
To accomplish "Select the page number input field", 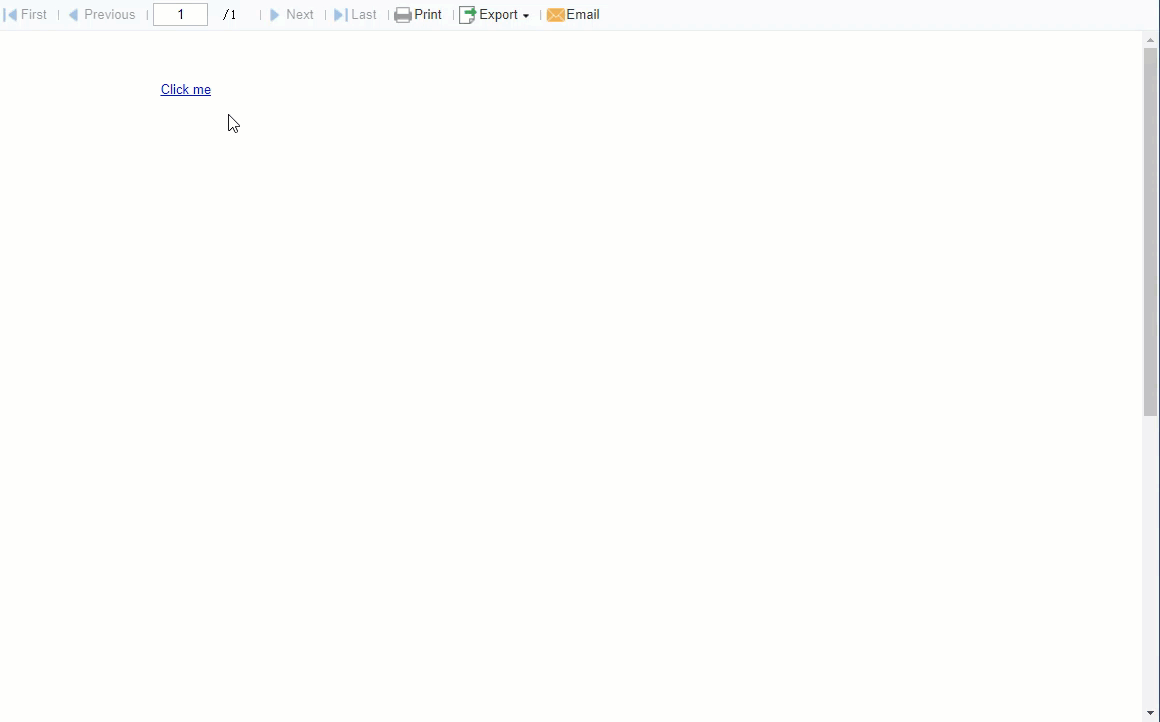I will (x=180, y=14).
